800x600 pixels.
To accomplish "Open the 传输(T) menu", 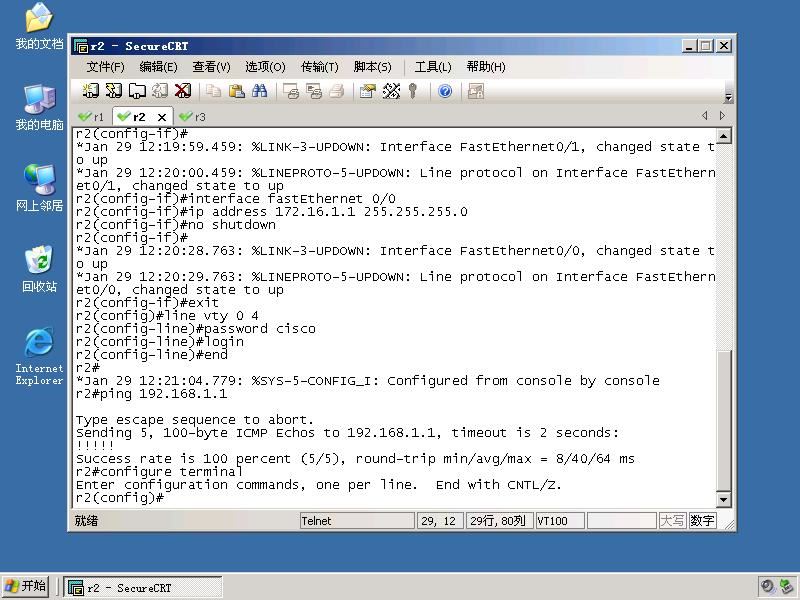I will pos(319,67).
